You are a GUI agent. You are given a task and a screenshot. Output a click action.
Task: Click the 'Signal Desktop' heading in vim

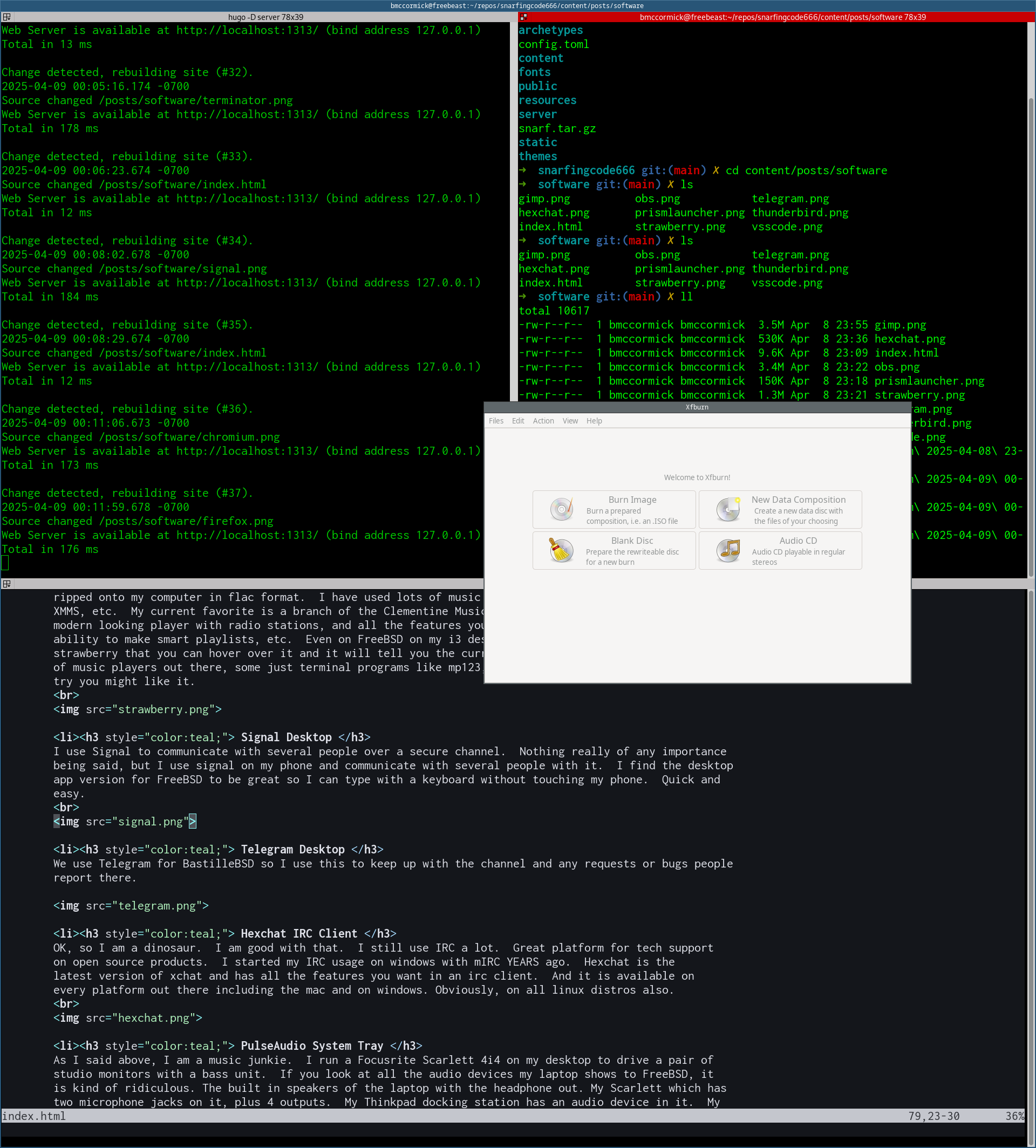point(286,737)
